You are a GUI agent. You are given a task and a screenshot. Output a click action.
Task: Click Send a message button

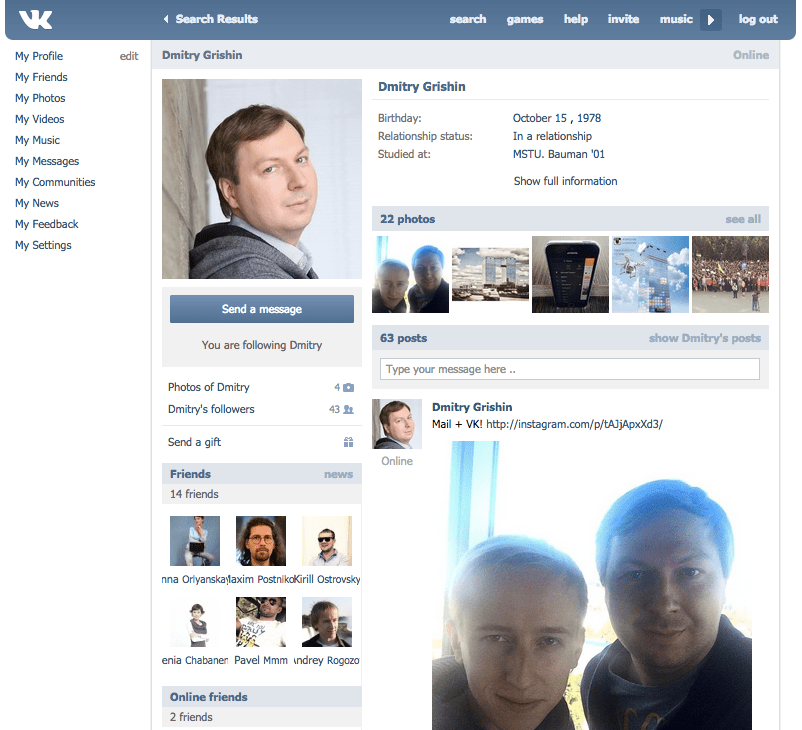tap(262, 309)
